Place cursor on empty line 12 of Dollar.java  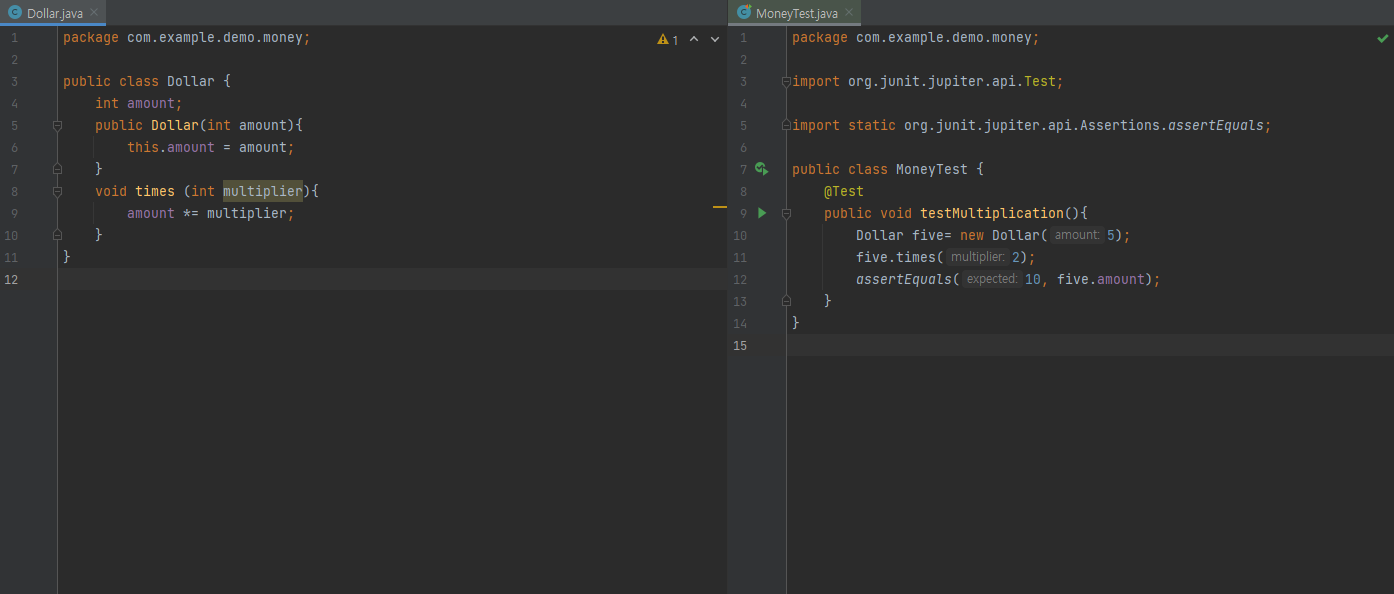[390, 279]
